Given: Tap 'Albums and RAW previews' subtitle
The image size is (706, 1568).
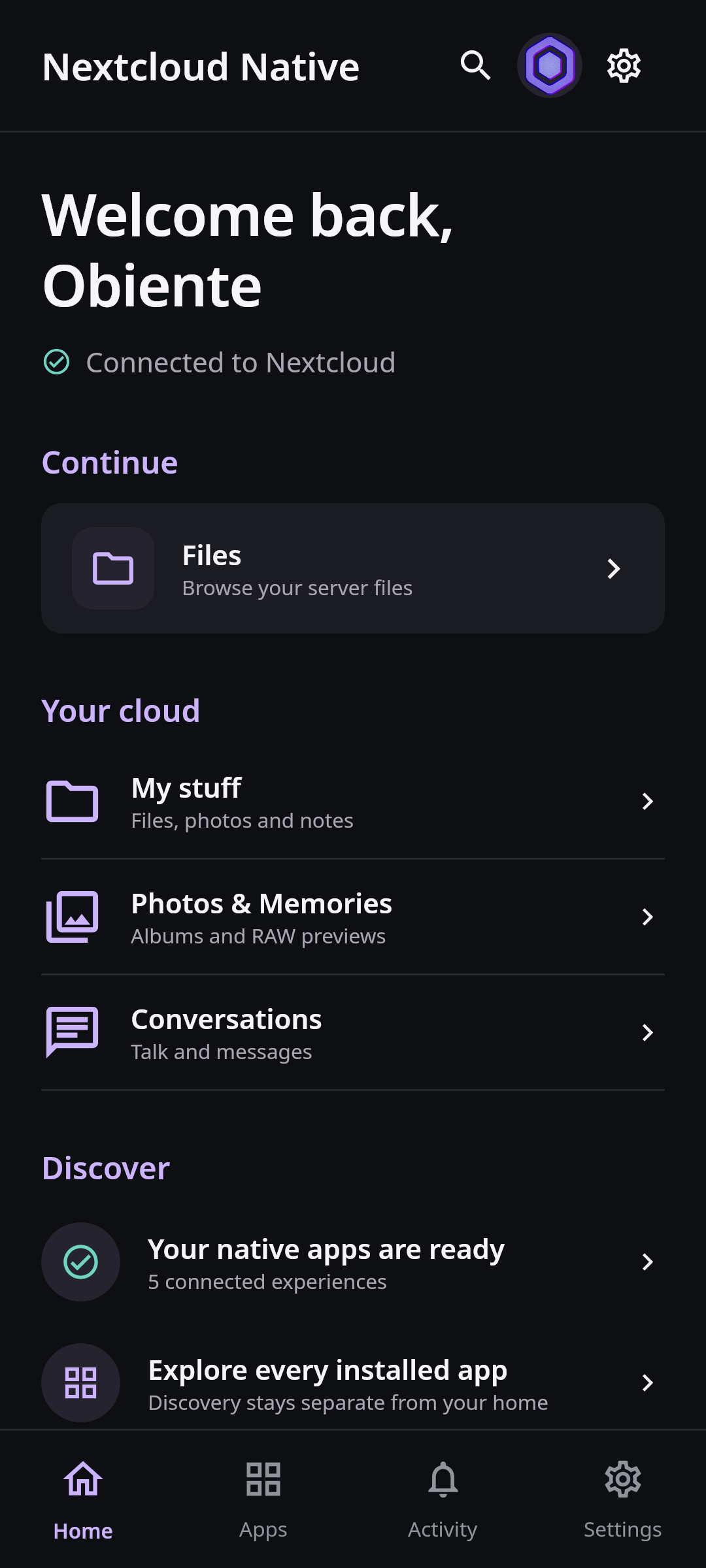Looking at the screenshot, I should tap(258, 936).
